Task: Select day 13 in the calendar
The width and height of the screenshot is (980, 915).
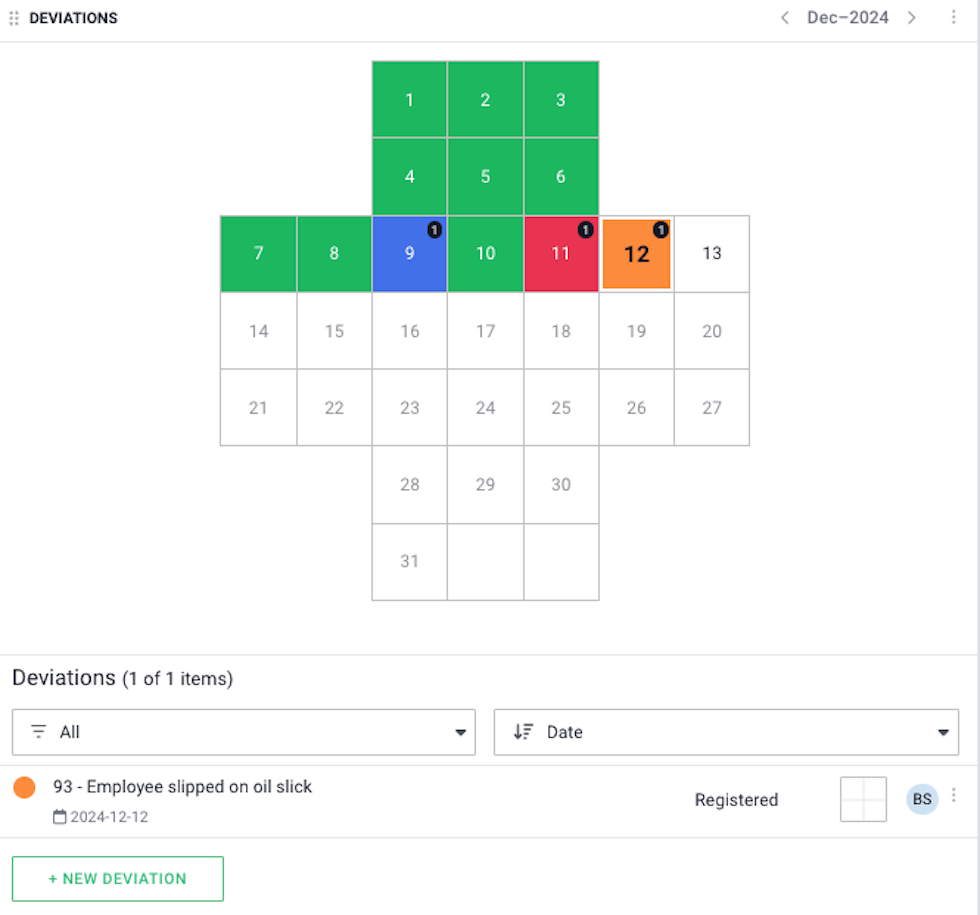Action: [x=712, y=254]
